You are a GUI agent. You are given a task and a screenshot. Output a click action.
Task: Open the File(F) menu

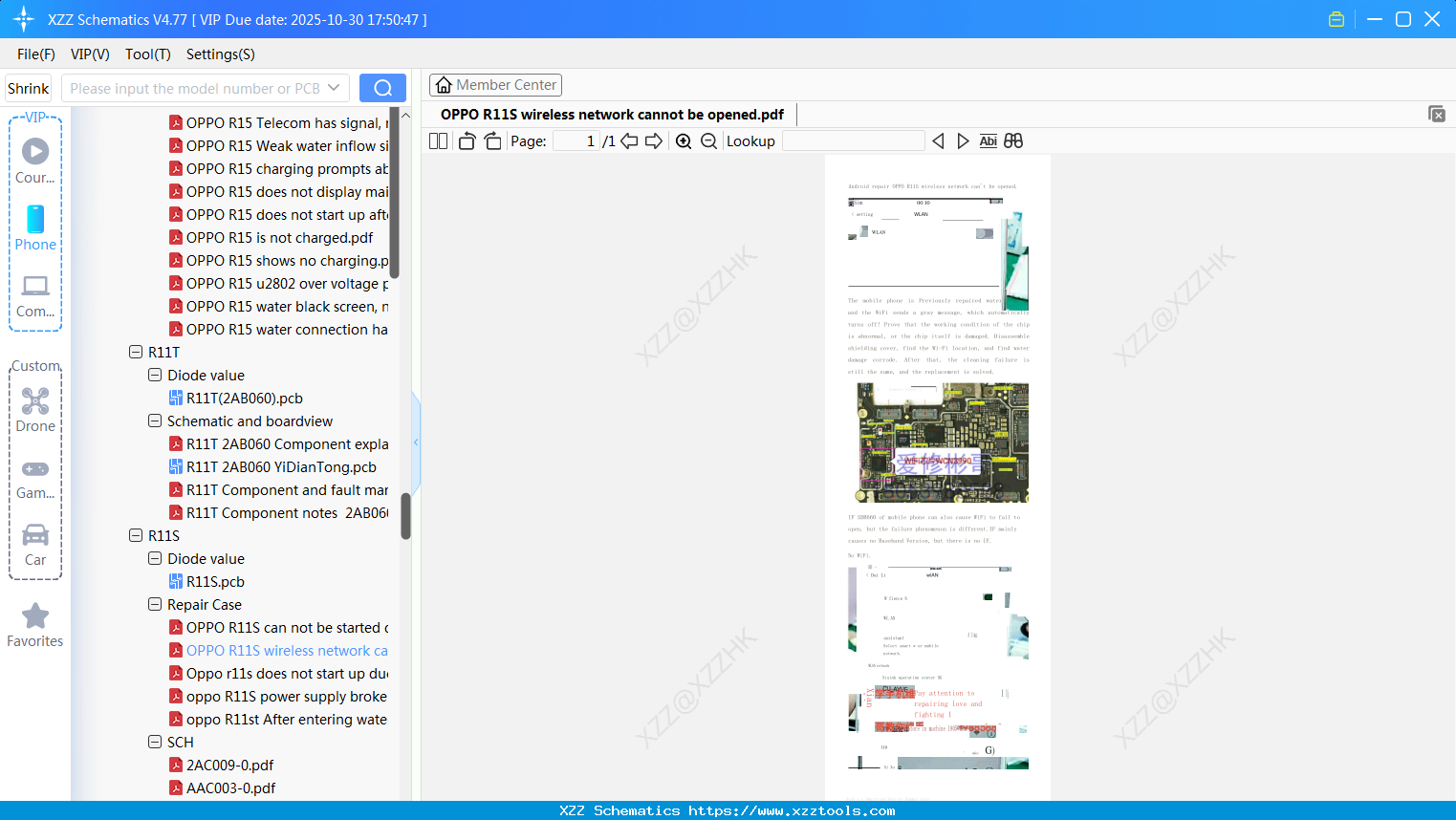[36, 54]
